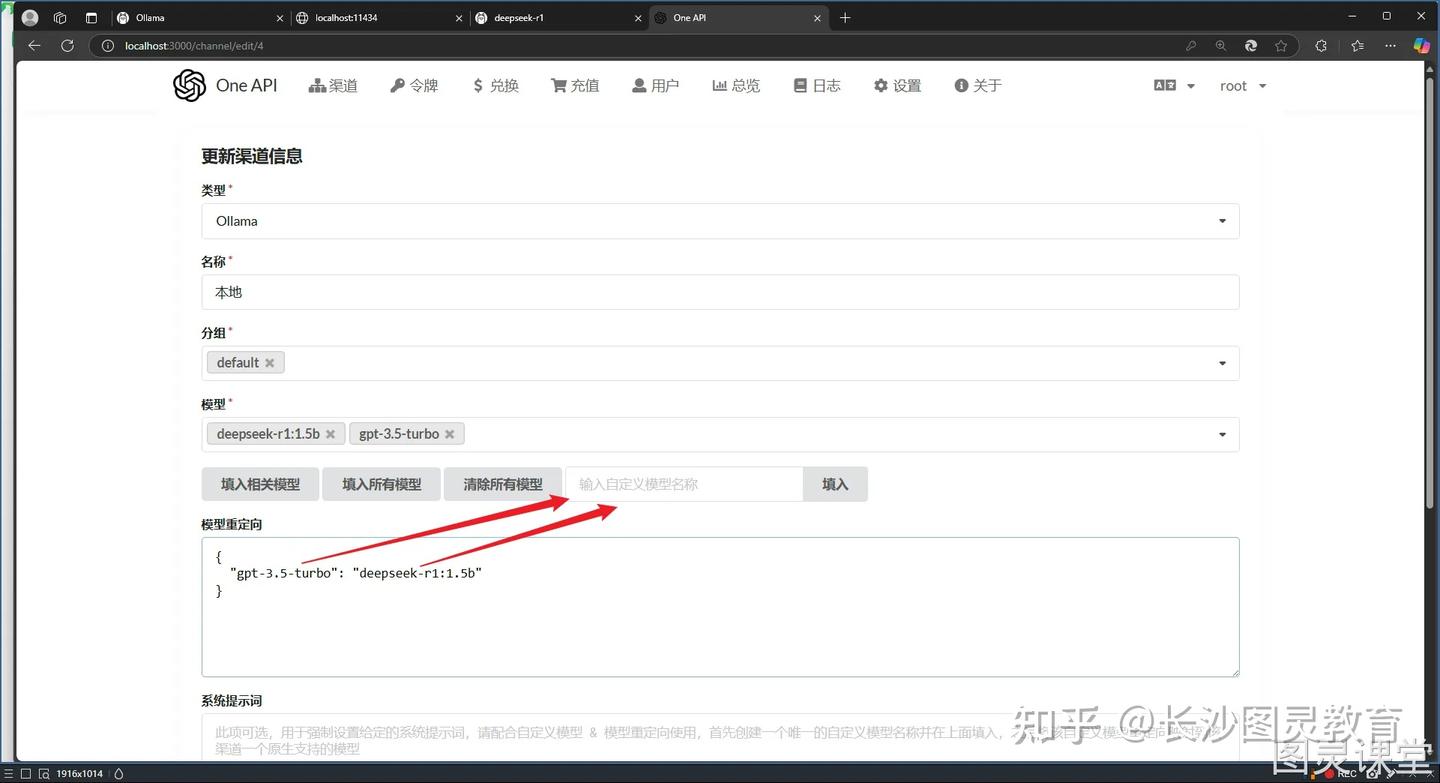Open the 用户 users page

655,85
